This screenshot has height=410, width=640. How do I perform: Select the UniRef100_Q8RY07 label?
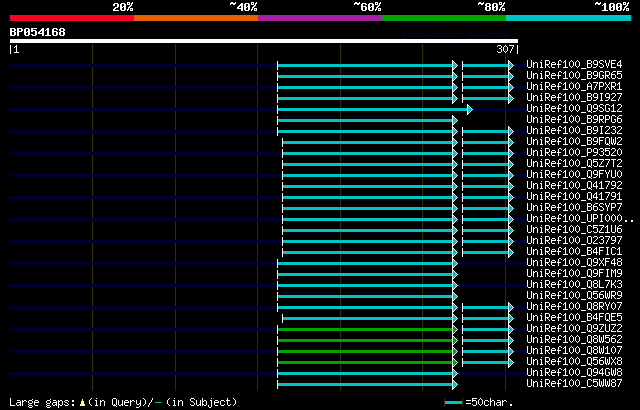click(x=574, y=307)
